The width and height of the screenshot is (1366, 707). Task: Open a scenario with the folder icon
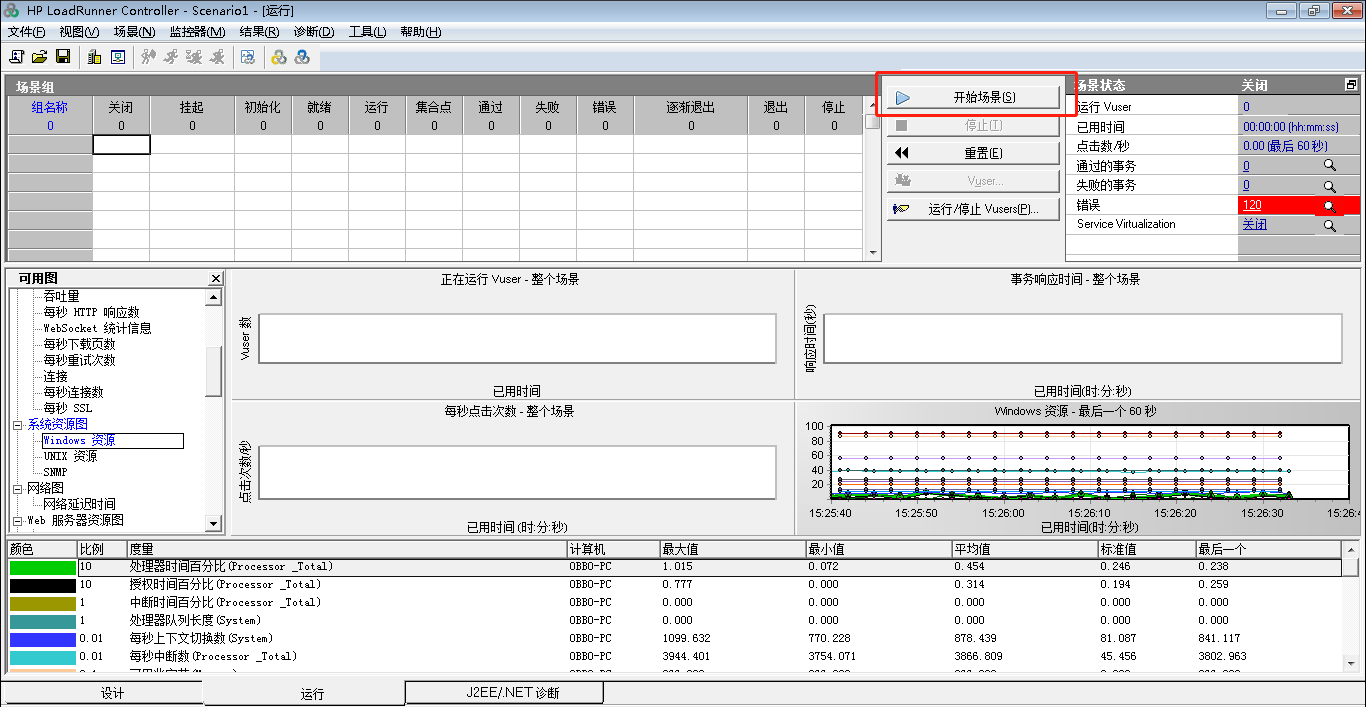(x=39, y=57)
